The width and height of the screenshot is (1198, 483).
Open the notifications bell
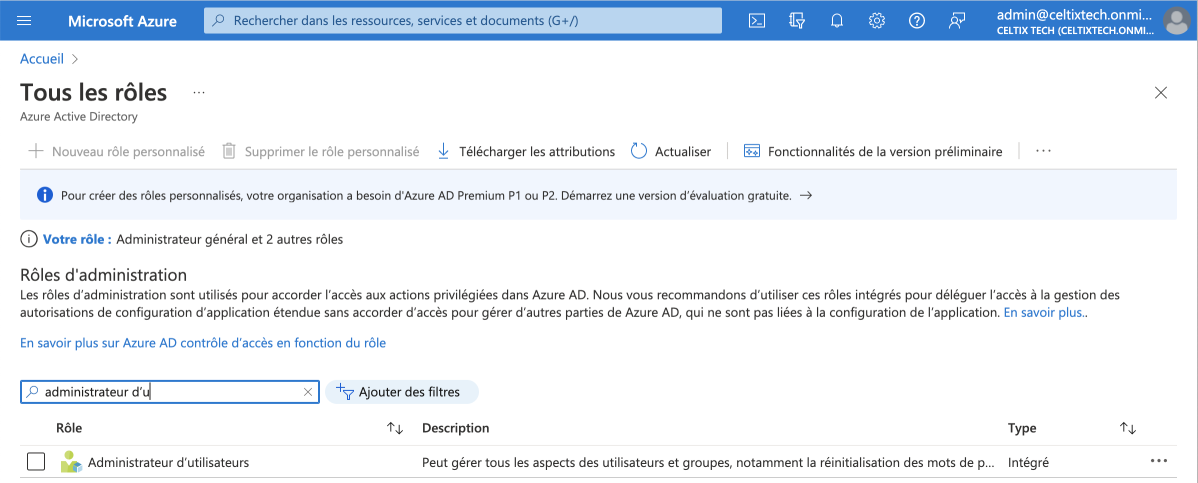point(837,21)
